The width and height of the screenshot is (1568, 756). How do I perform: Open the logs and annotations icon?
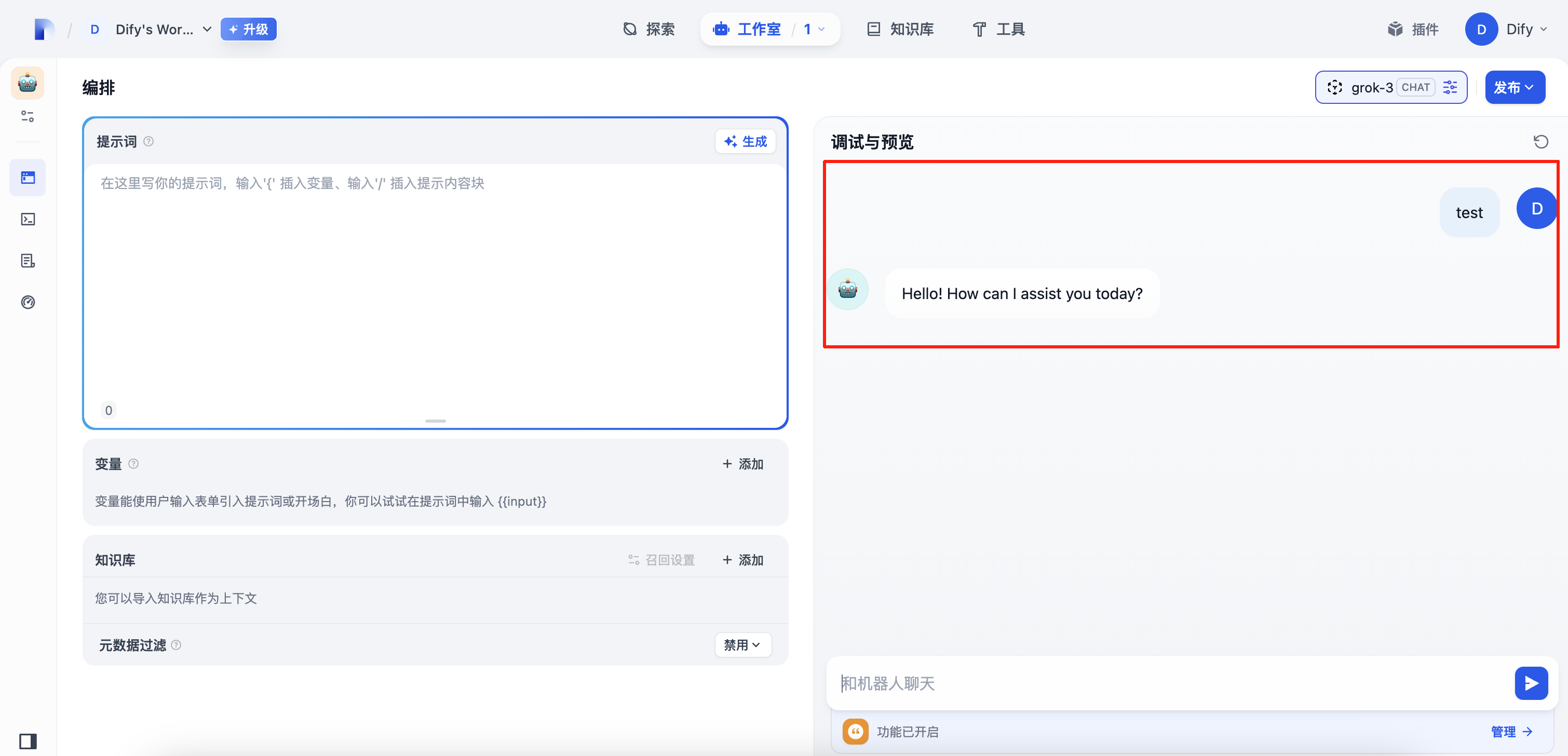point(28,261)
